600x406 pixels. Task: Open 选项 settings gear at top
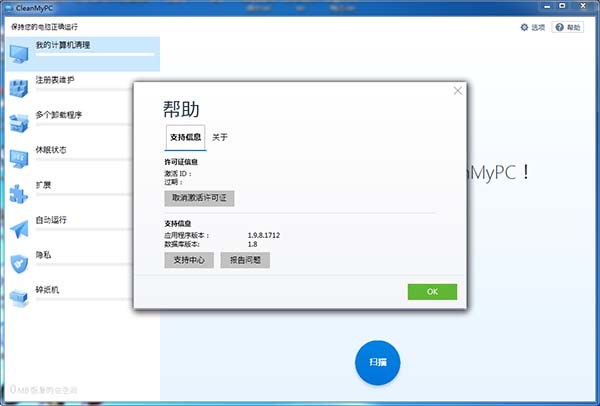(532, 27)
